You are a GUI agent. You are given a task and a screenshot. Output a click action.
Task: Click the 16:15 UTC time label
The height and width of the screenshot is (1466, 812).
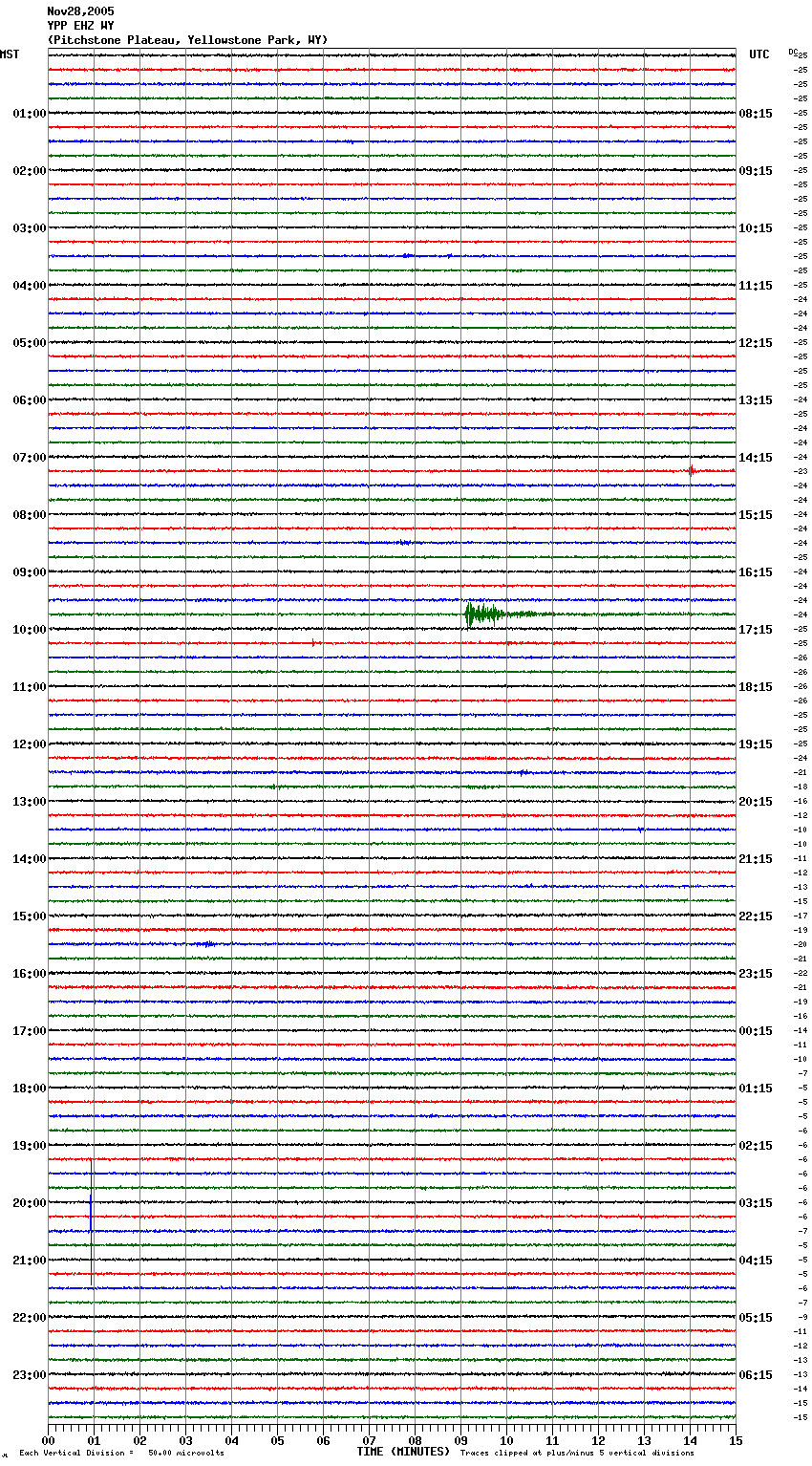pyautogui.click(x=756, y=572)
